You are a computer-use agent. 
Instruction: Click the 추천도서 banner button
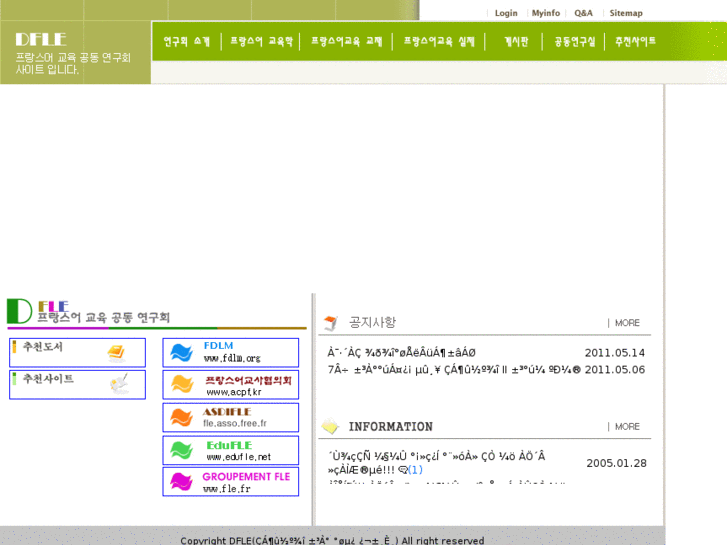[x=77, y=353]
